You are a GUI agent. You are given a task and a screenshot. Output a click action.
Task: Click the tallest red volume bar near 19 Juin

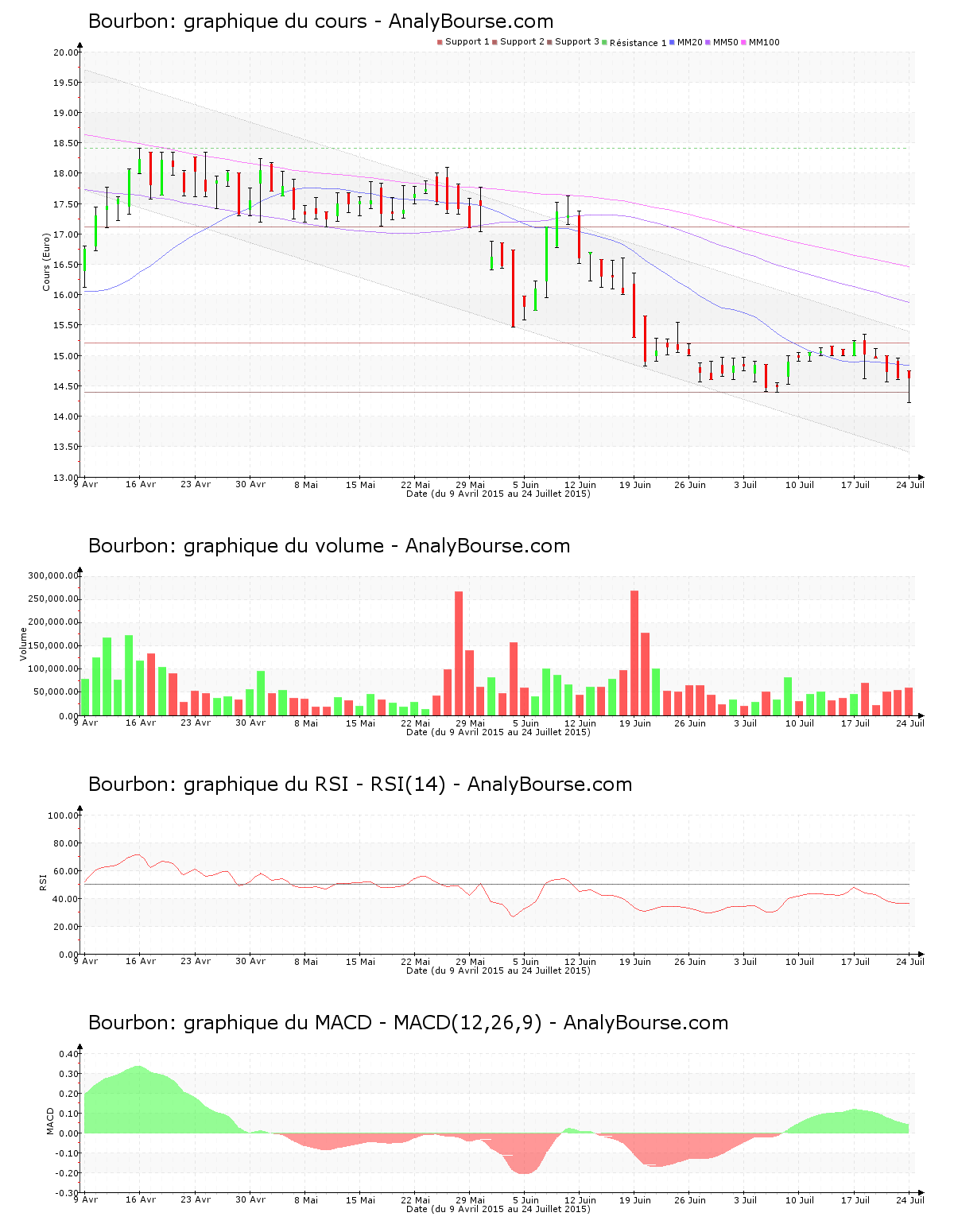tap(634, 653)
